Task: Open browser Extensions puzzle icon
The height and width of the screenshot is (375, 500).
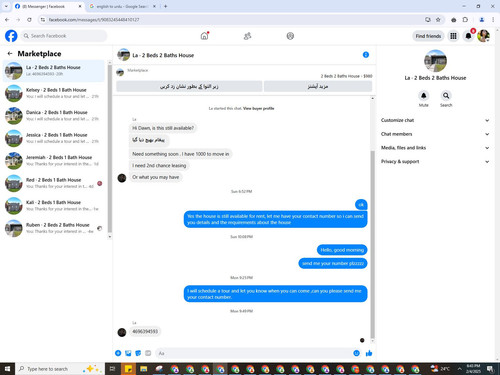Action: coord(465,20)
